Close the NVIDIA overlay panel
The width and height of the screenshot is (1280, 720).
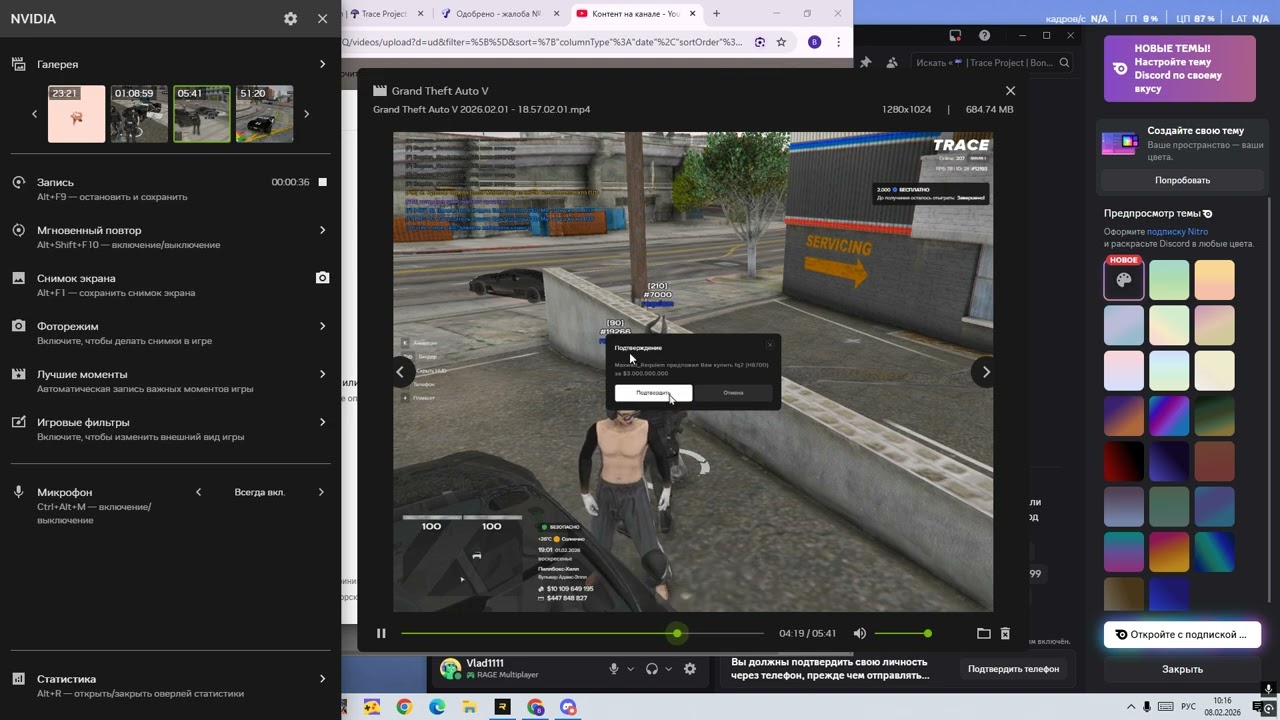point(322,19)
